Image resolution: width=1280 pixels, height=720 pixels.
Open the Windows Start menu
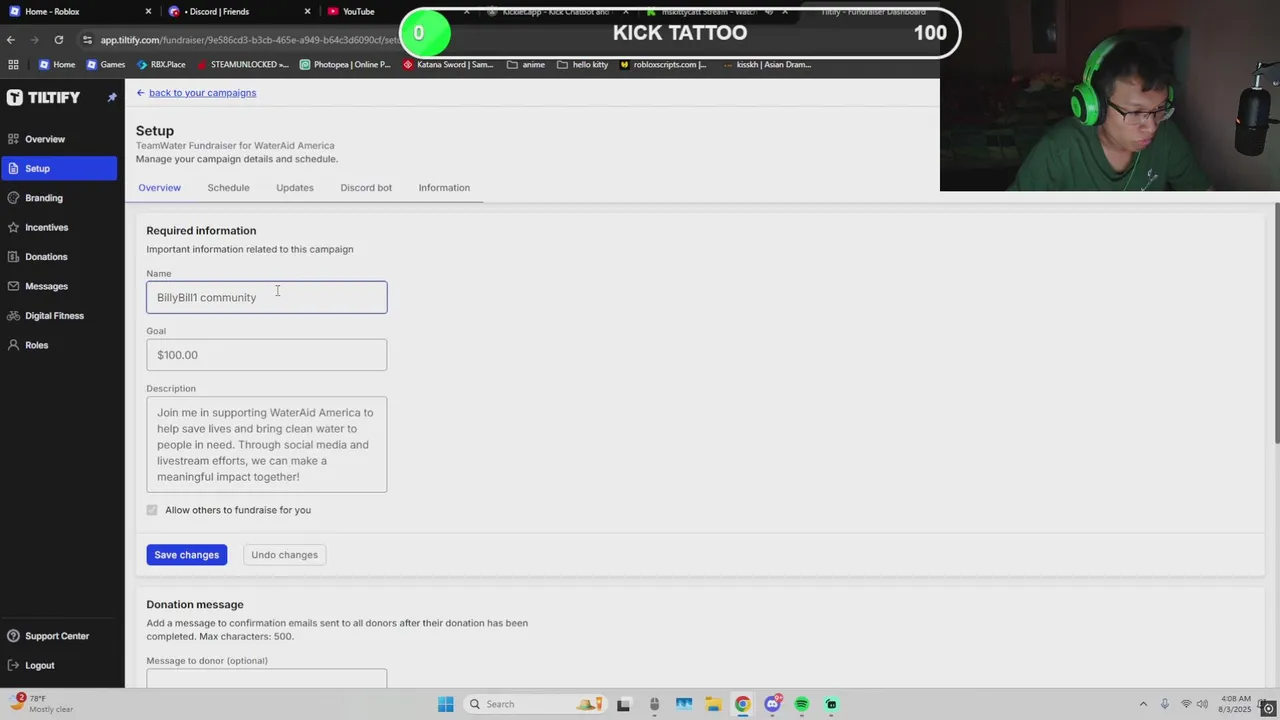coord(446,704)
